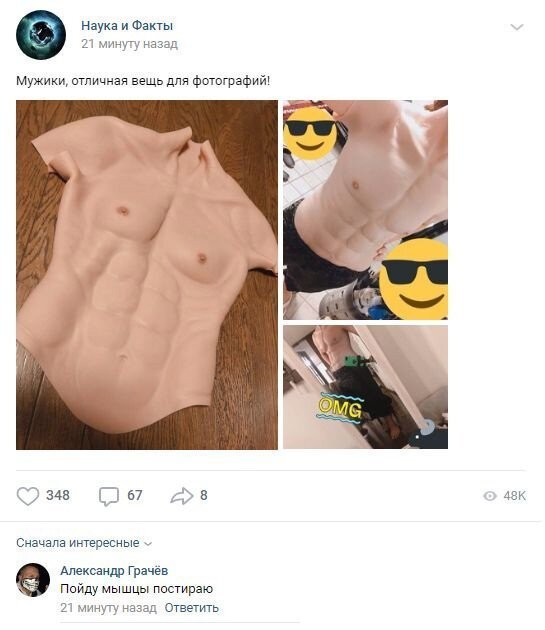Image resolution: width=545 pixels, height=630 pixels.
Task: Share the post with the arrow icon
Action: [x=182, y=496]
